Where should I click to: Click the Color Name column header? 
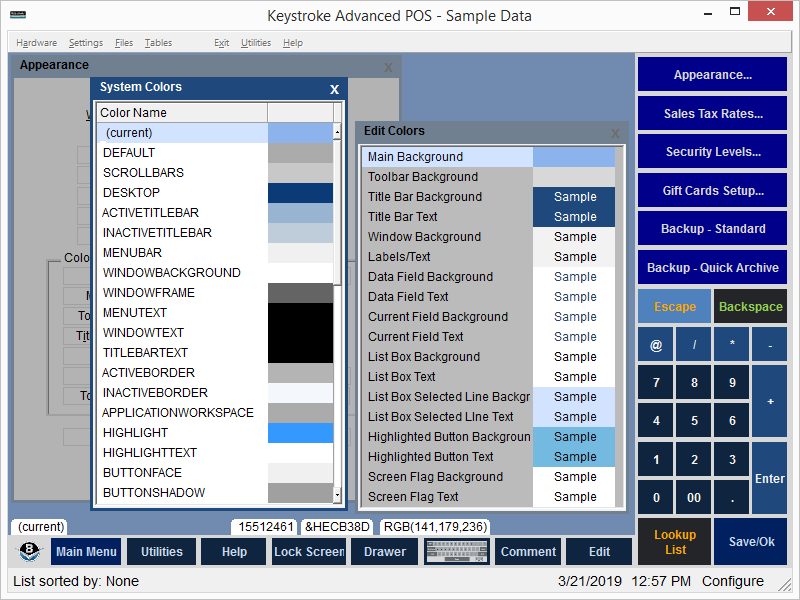click(181, 113)
